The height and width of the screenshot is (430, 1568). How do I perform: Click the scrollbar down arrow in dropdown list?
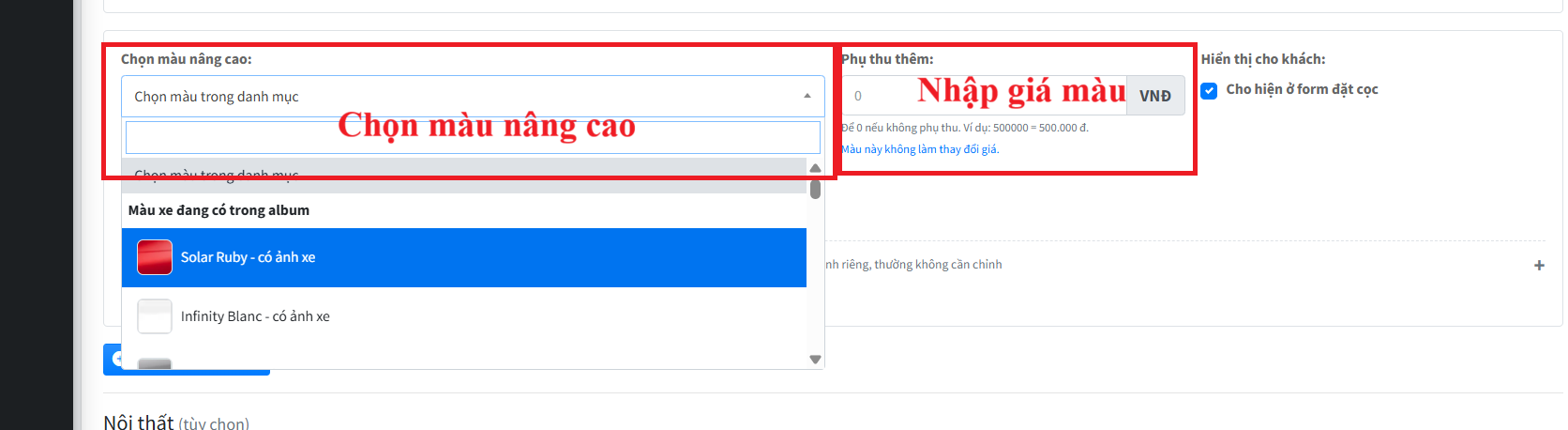pyautogui.click(x=815, y=360)
